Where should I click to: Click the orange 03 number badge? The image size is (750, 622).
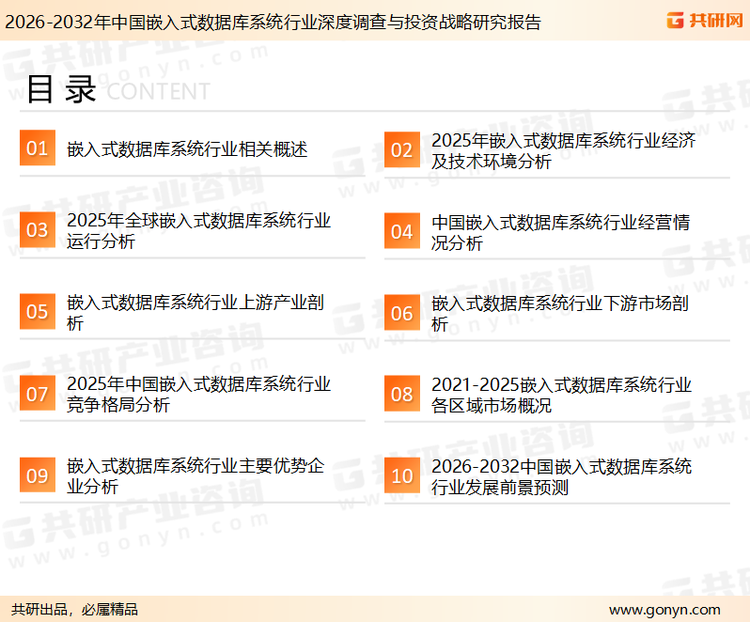(37, 230)
